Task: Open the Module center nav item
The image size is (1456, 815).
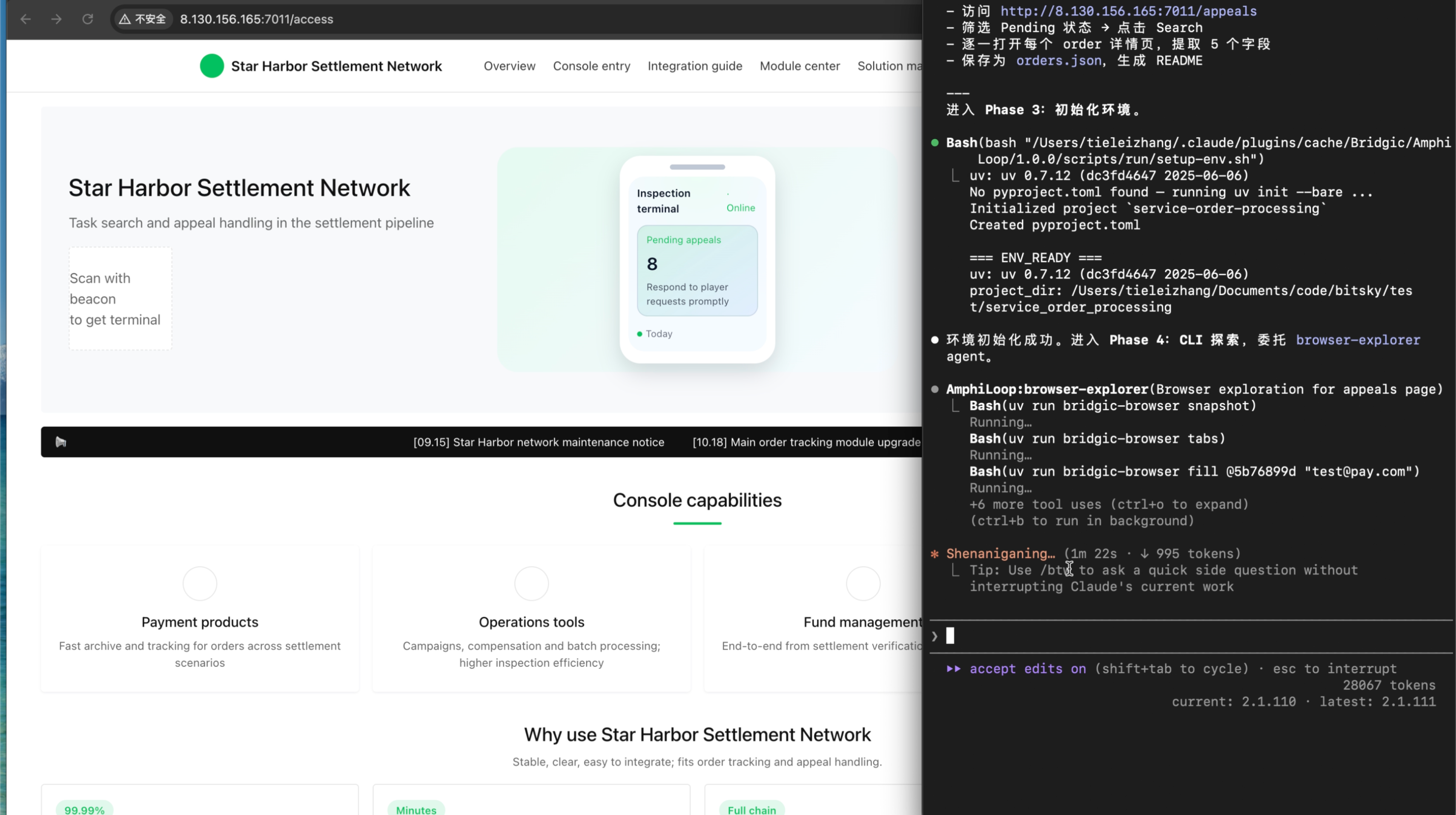Action: pos(799,66)
